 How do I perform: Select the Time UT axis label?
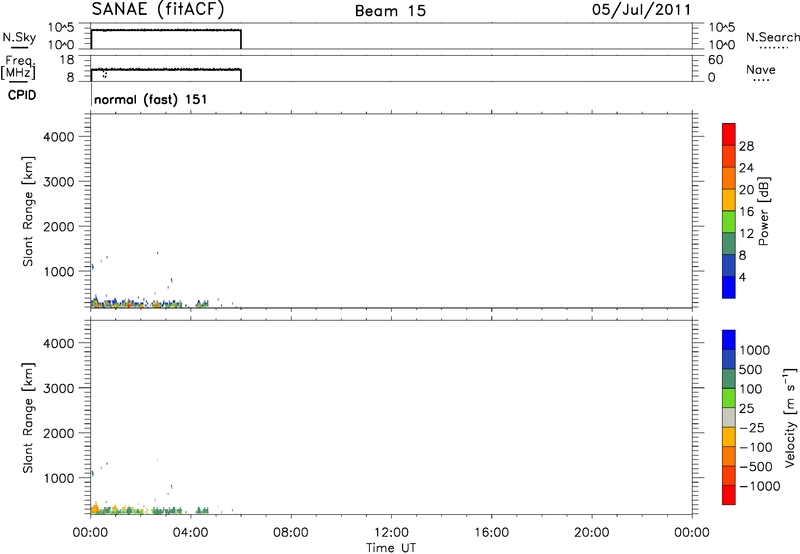[x=391, y=548]
